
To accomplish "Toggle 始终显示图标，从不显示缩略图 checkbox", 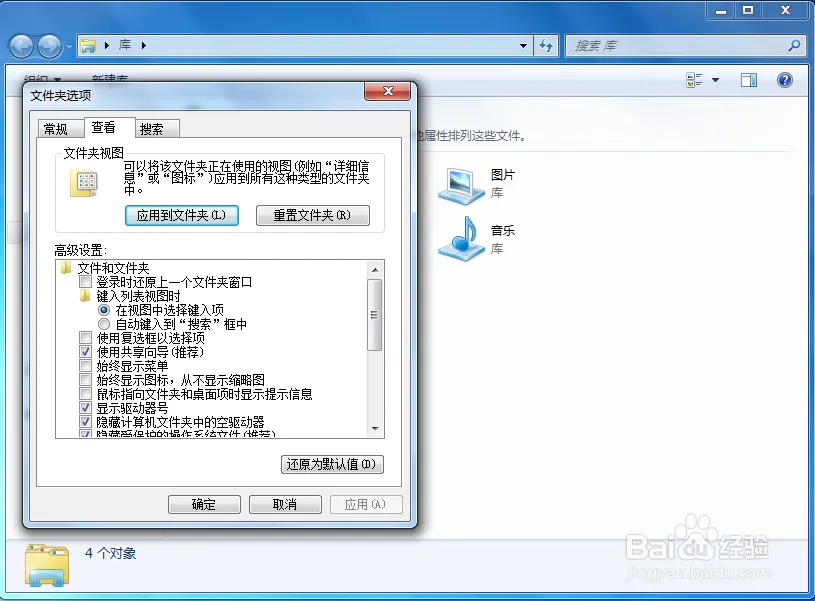I will [85, 380].
